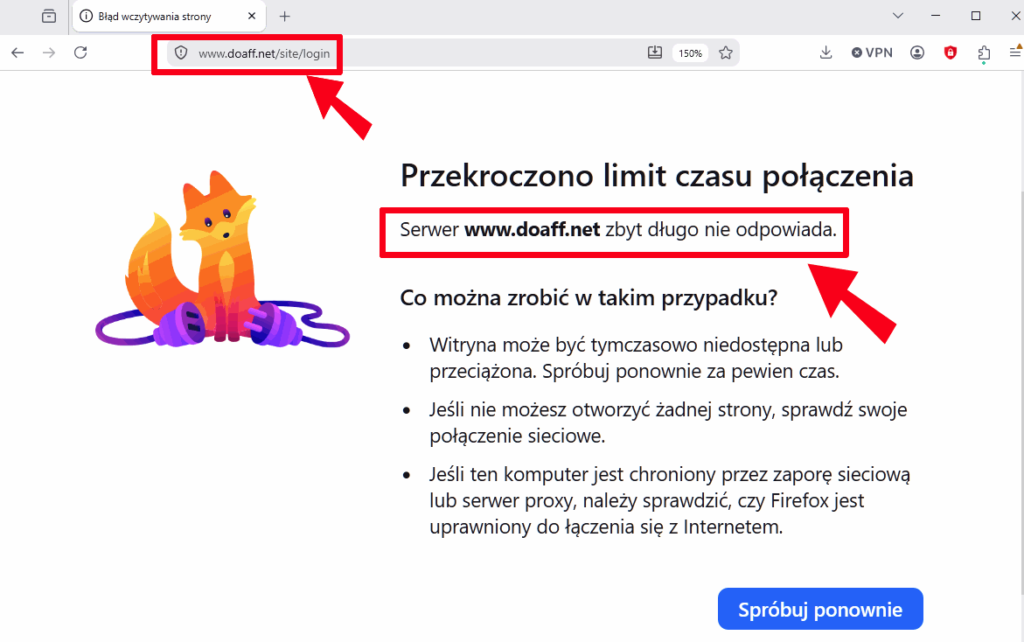Image resolution: width=1024 pixels, height=642 pixels.
Task: Click the install/save page icon in address bar
Action: click(655, 53)
